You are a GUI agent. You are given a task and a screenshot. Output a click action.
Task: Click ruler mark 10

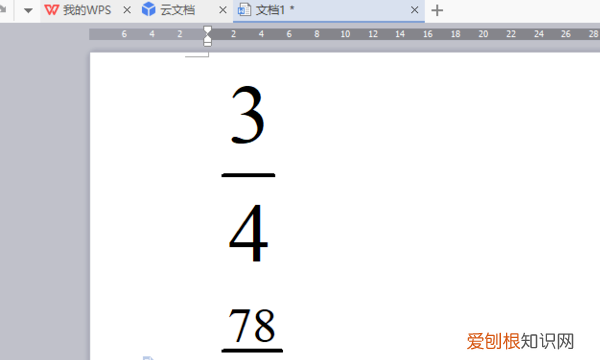(345, 34)
